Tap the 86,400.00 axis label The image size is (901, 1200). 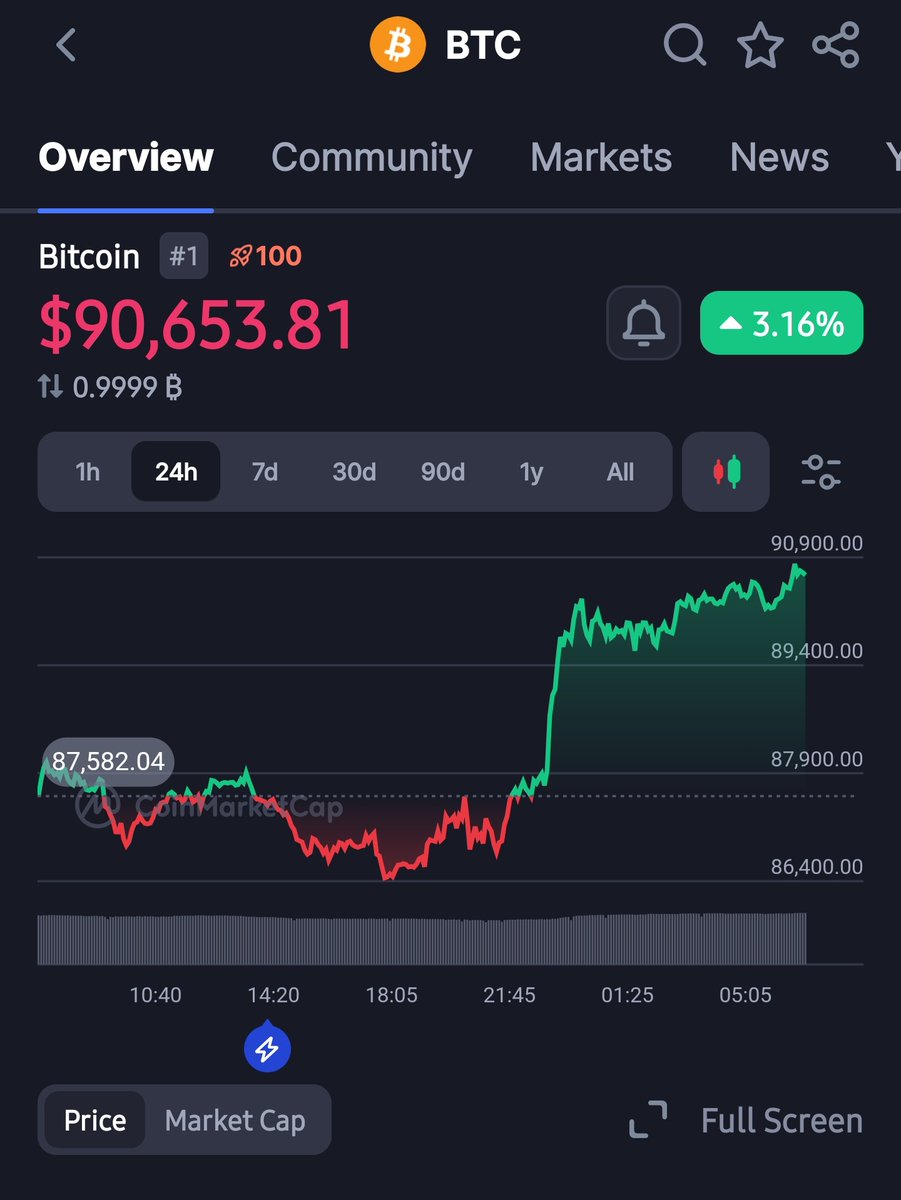[x=816, y=867]
